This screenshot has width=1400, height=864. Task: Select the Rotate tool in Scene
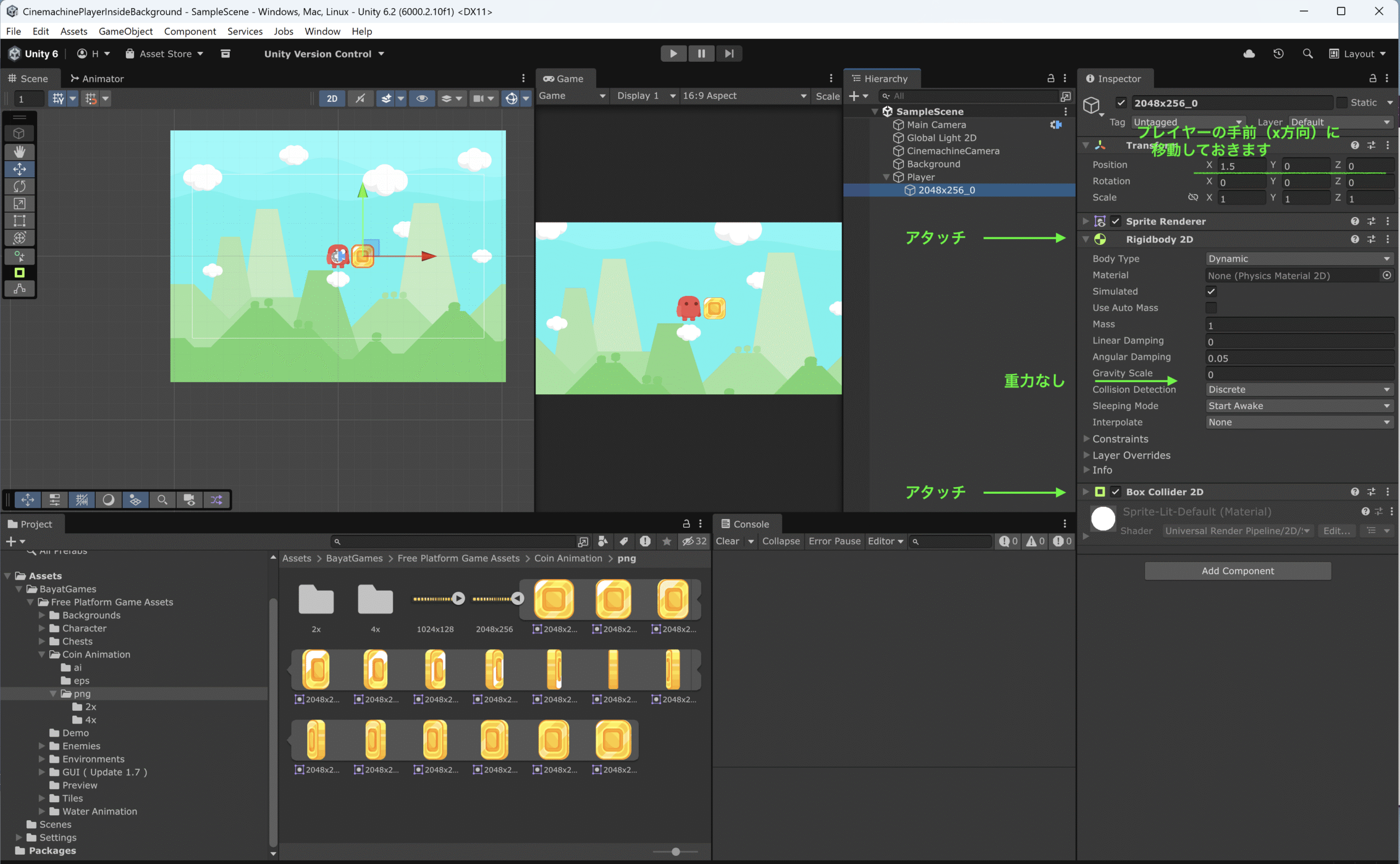click(x=20, y=186)
